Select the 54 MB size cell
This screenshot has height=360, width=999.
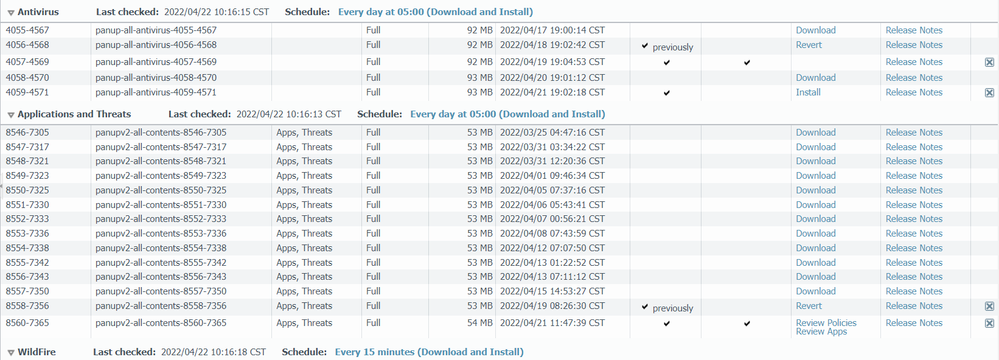pyautogui.click(x=480, y=323)
